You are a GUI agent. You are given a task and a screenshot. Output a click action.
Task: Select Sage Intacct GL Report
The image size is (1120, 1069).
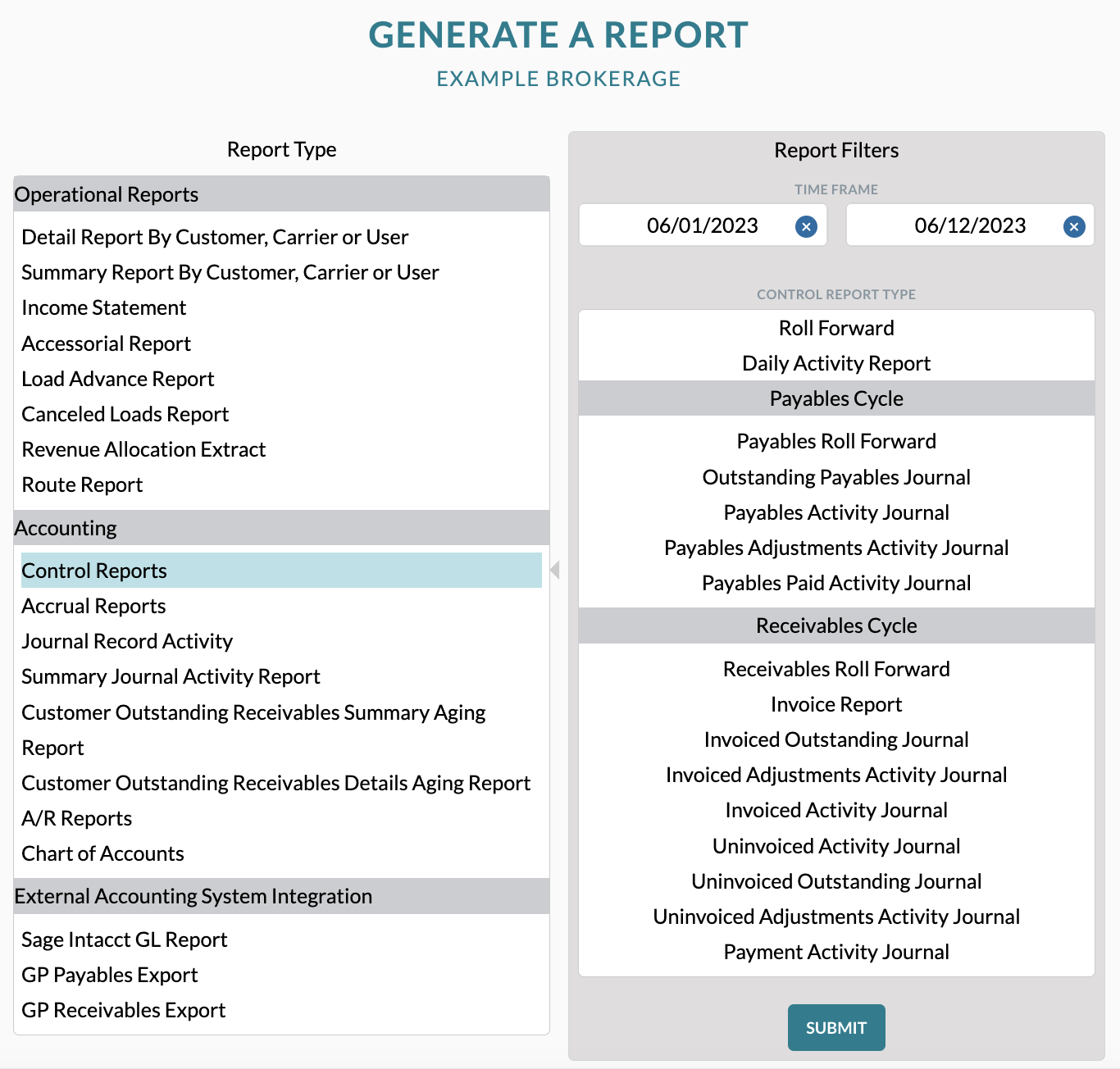[x=125, y=939]
